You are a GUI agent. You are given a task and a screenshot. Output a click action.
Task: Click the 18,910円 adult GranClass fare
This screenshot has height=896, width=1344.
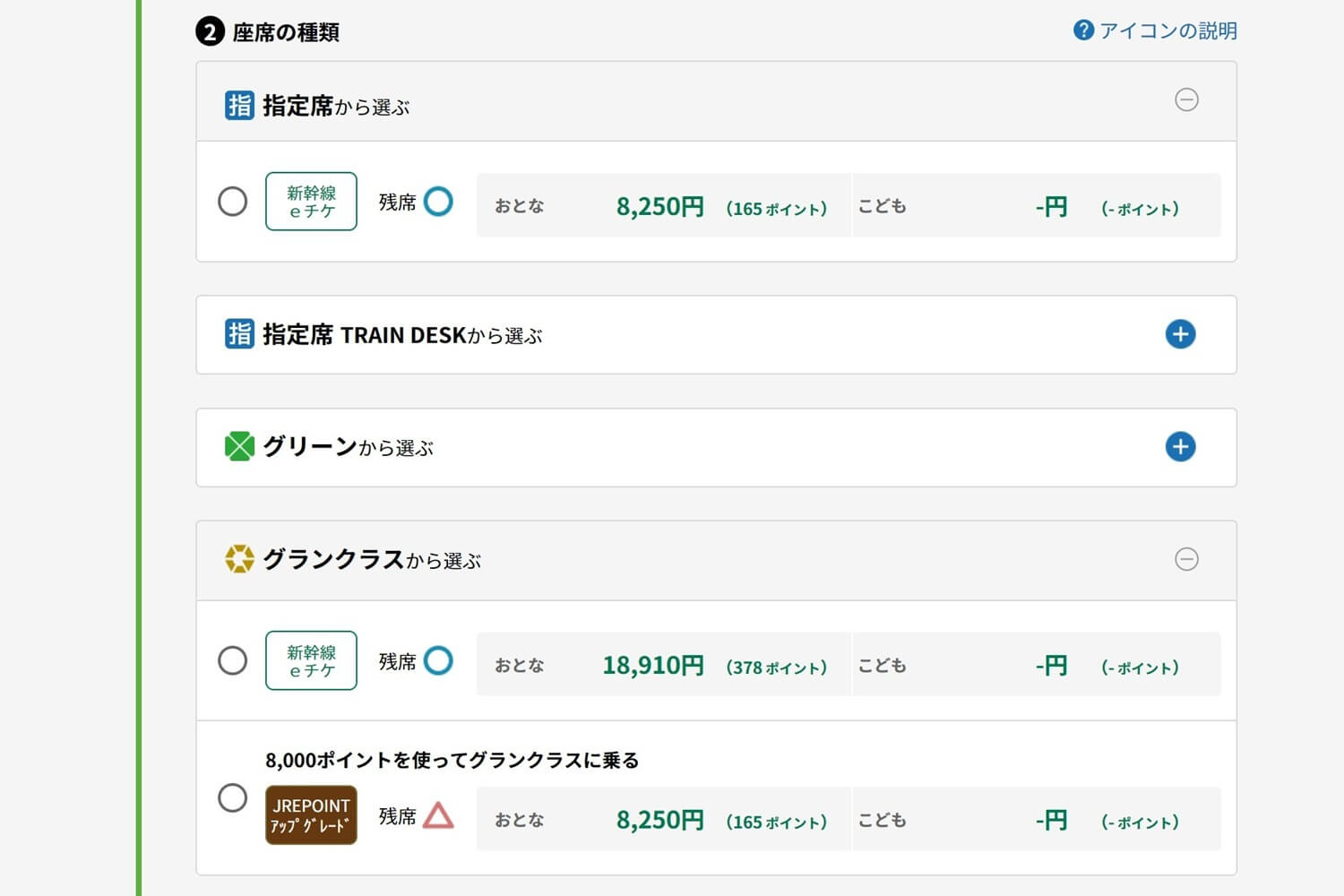point(652,666)
